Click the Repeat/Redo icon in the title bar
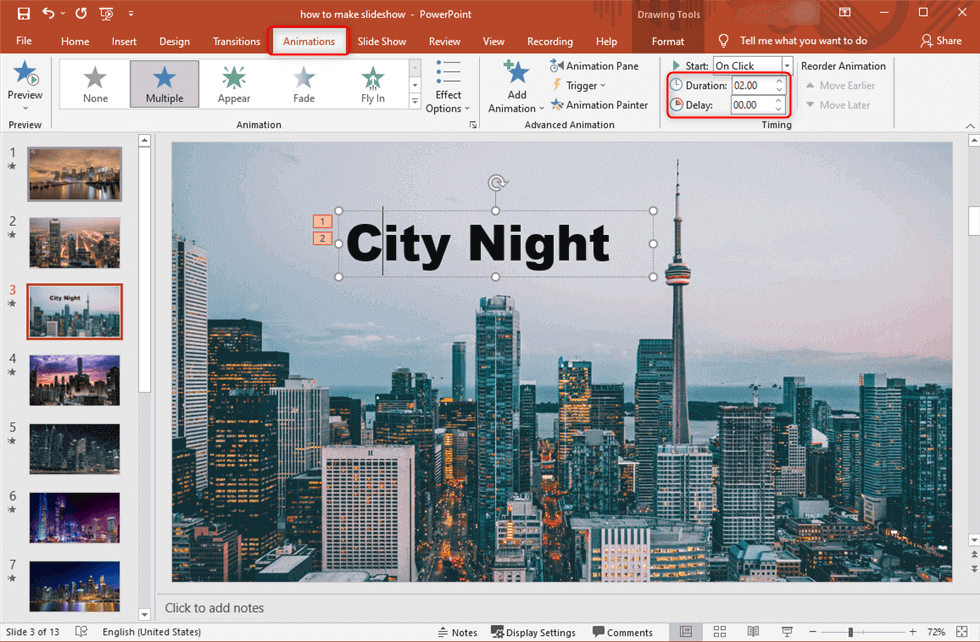The height and width of the screenshot is (642, 980). point(81,13)
